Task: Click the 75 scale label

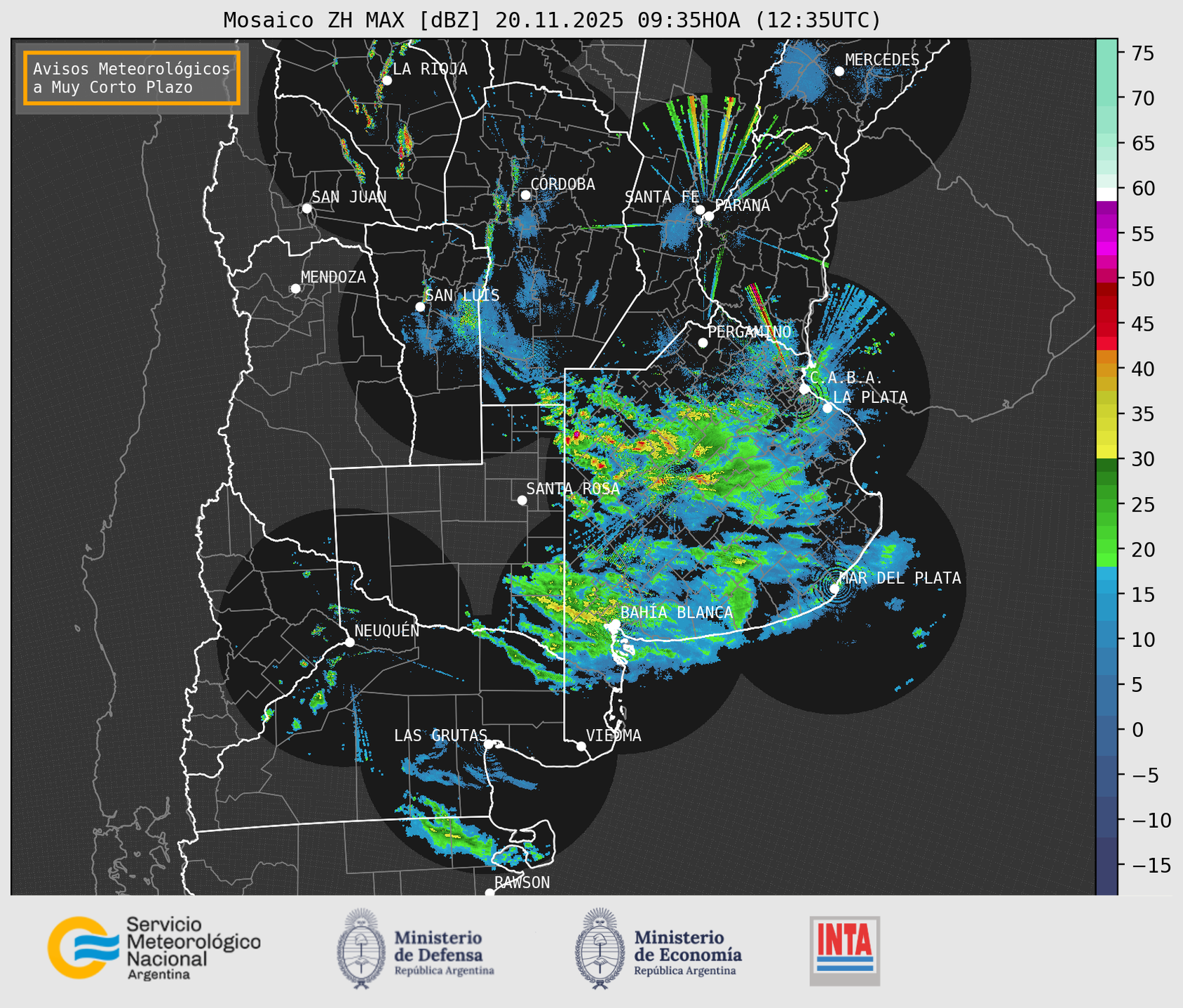Action: coord(1142,53)
